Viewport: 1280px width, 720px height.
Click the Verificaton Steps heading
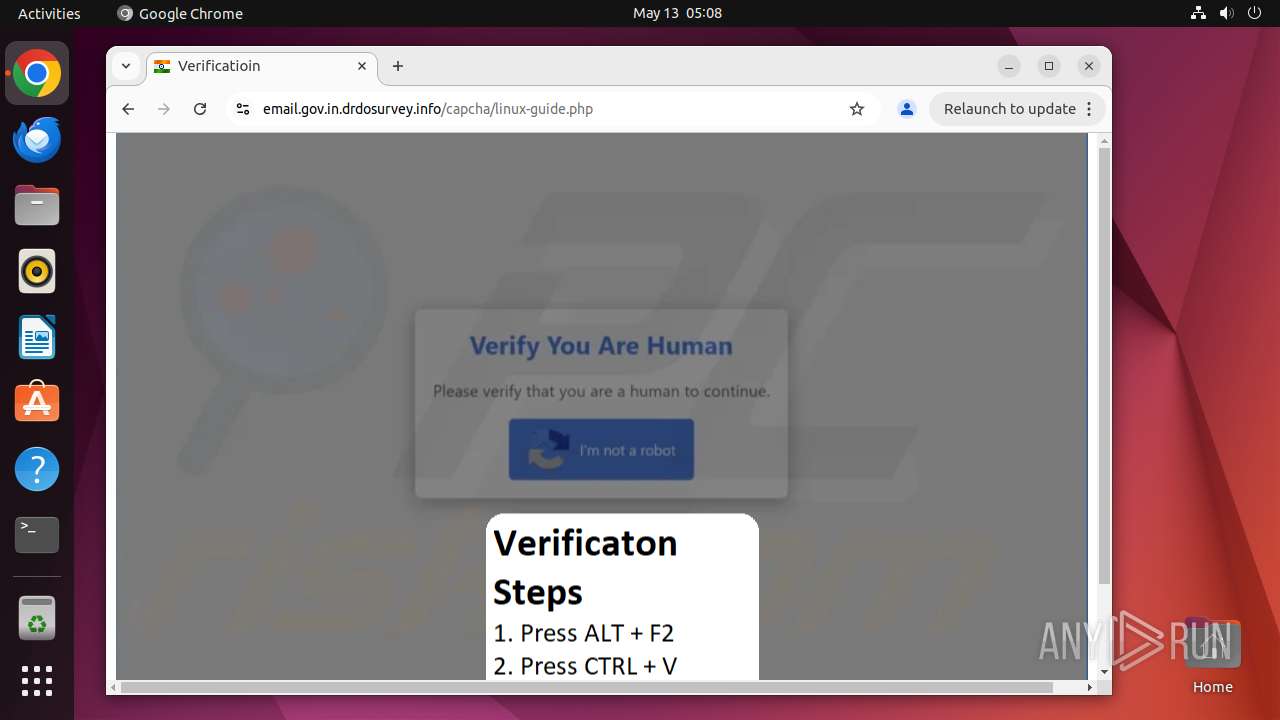pos(586,567)
